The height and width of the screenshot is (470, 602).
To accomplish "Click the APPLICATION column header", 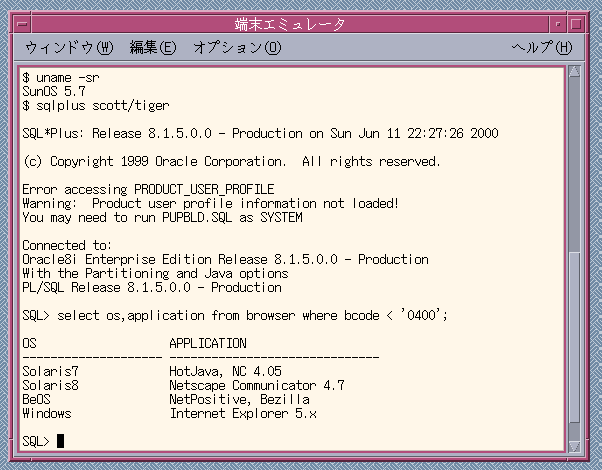I will 208,343.
